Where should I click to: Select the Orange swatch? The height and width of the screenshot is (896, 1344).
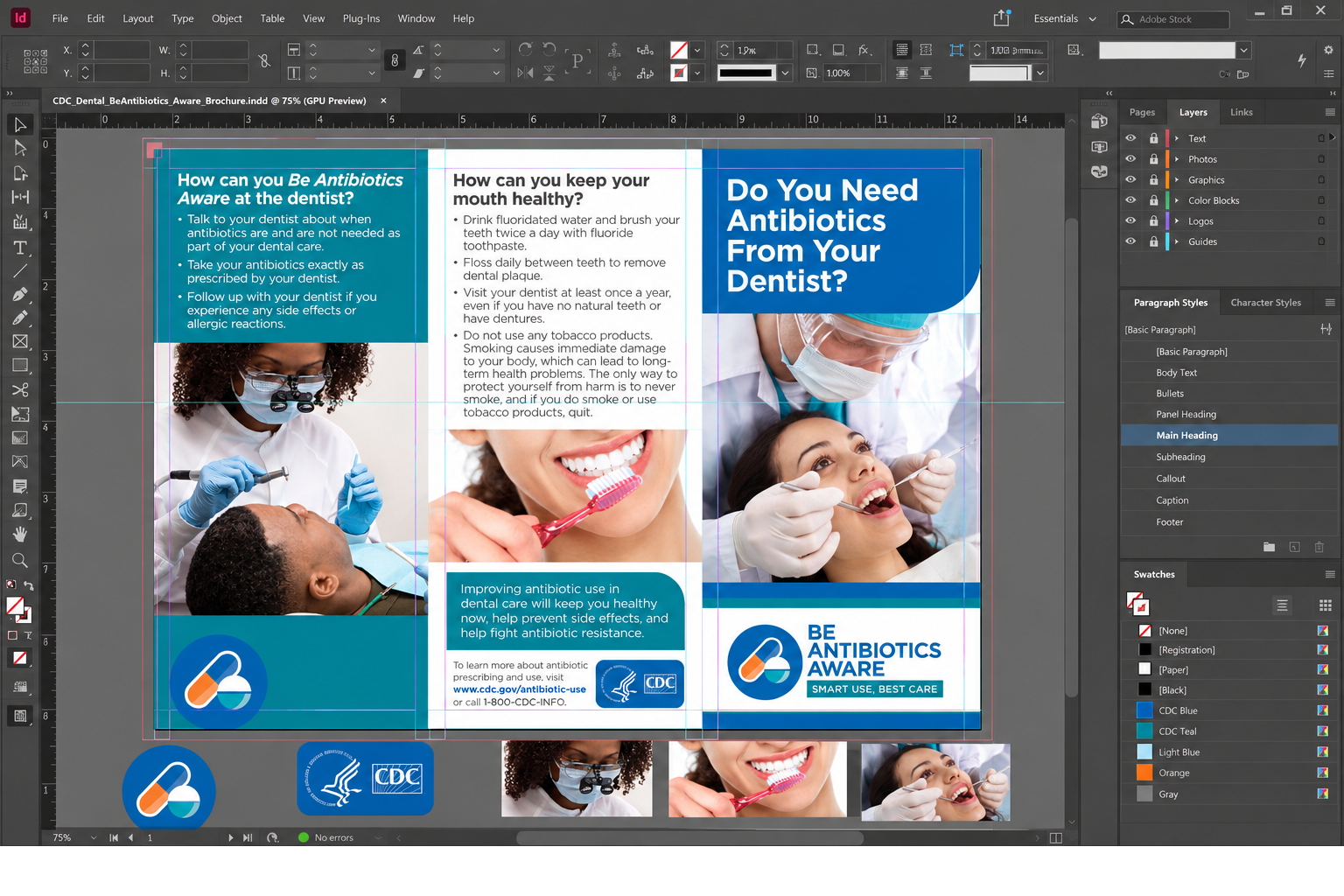pyautogui.click(x=1229, y=773)
